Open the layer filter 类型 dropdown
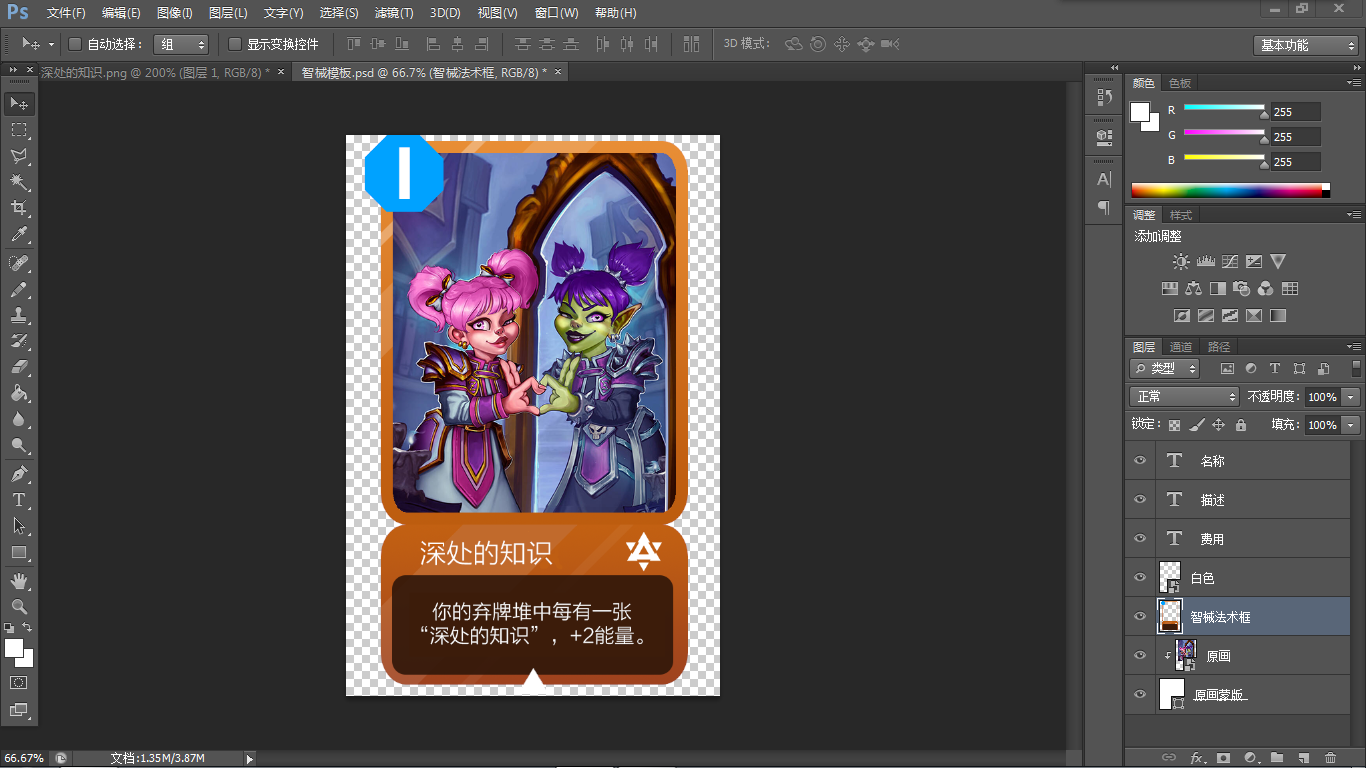This screenshot has height=768, width=1366. pyautogui.click(x=1165, y=368)
